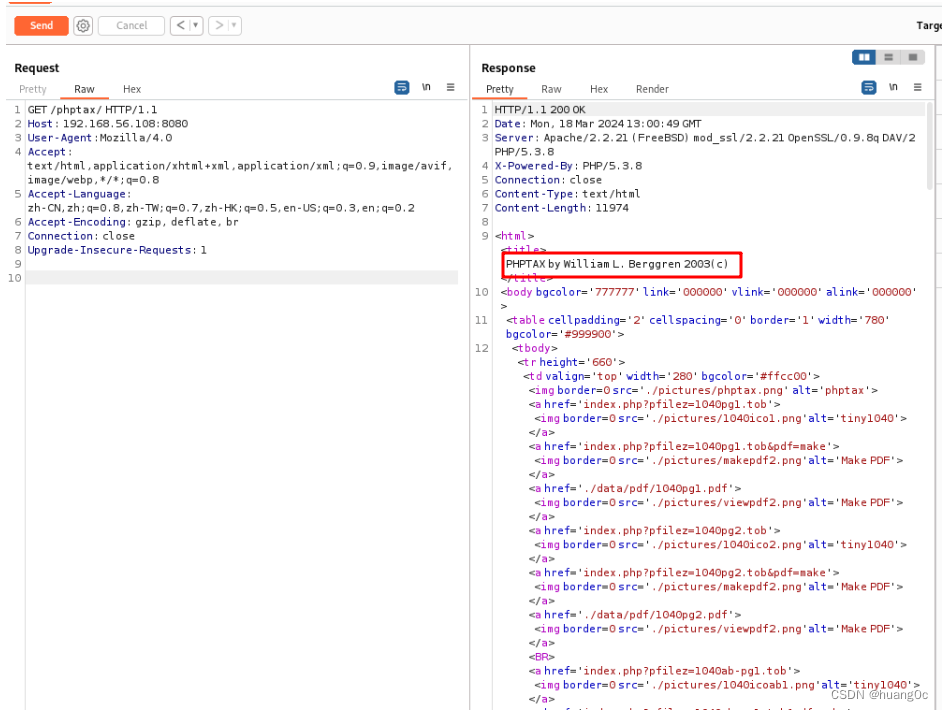Open Response panel hamburger menu
This screenshot has height=711, width=943.
[x=918, y=87]
